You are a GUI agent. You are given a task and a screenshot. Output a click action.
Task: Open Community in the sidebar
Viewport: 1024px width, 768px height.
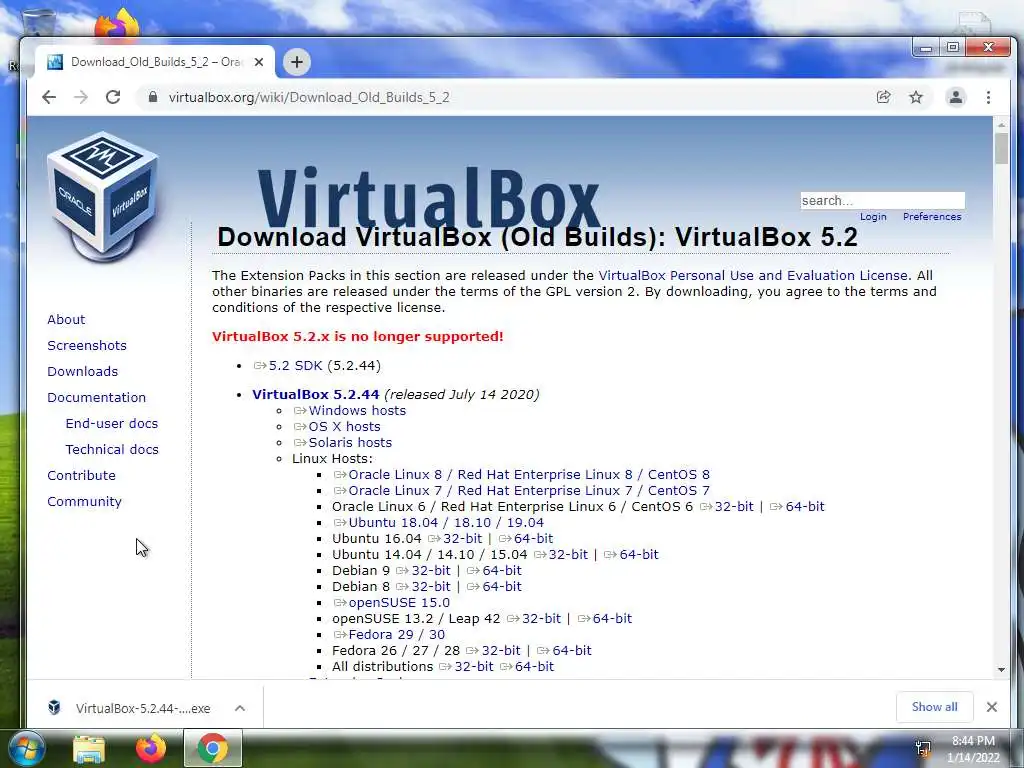coord(84,502)
